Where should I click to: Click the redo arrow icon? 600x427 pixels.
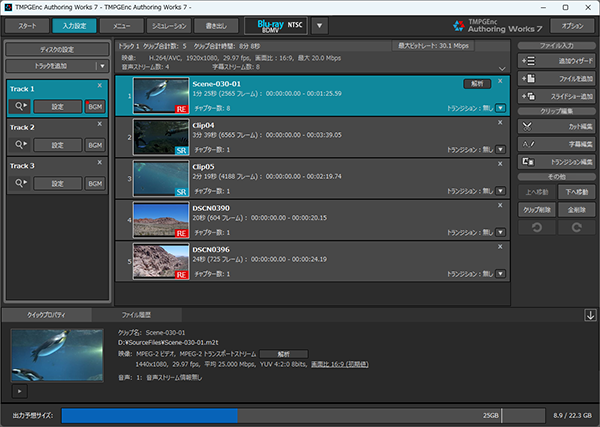pyautogui.click(x=577, y=228)
